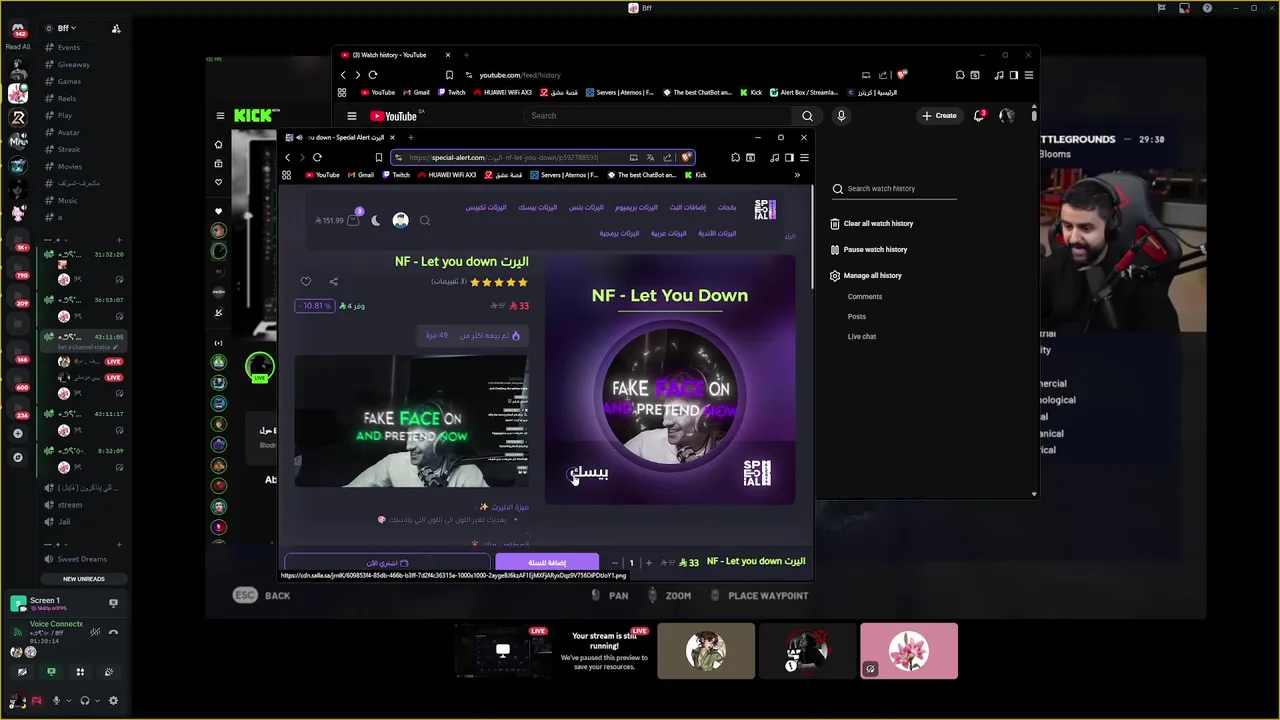Click the invite people icon beside Bff
The image size is (1280, 720).
tap(116, 28)
